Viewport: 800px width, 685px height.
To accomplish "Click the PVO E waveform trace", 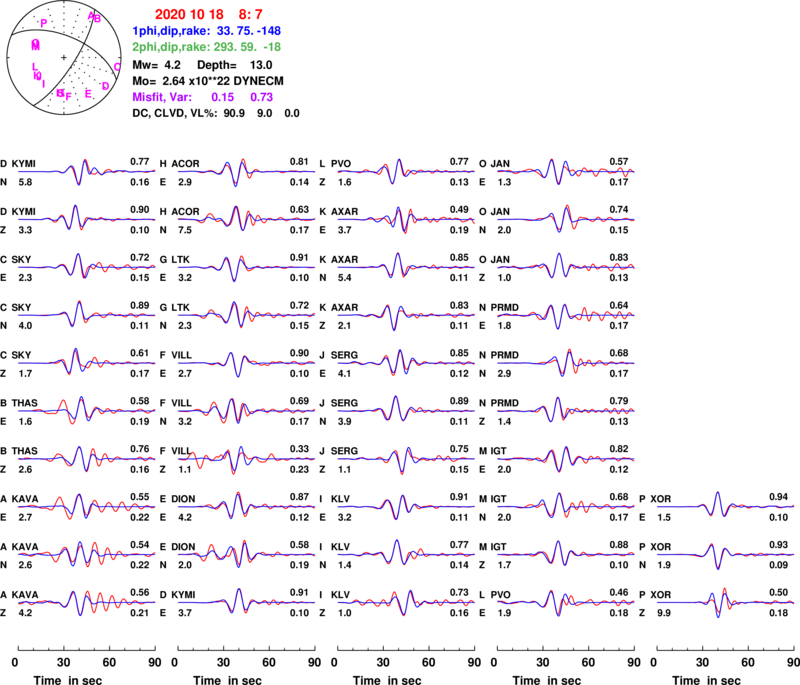I will point(566,602).
